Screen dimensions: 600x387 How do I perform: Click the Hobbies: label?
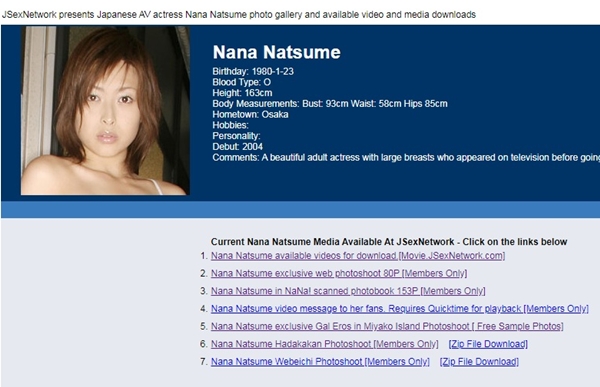(x=230, y=125)
